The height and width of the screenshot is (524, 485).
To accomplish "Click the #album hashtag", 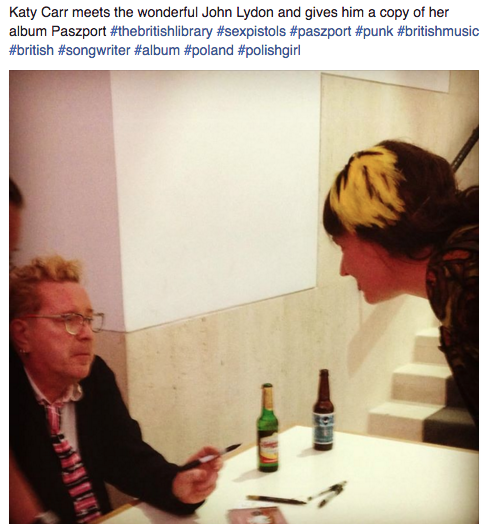I will coord(157,50).
